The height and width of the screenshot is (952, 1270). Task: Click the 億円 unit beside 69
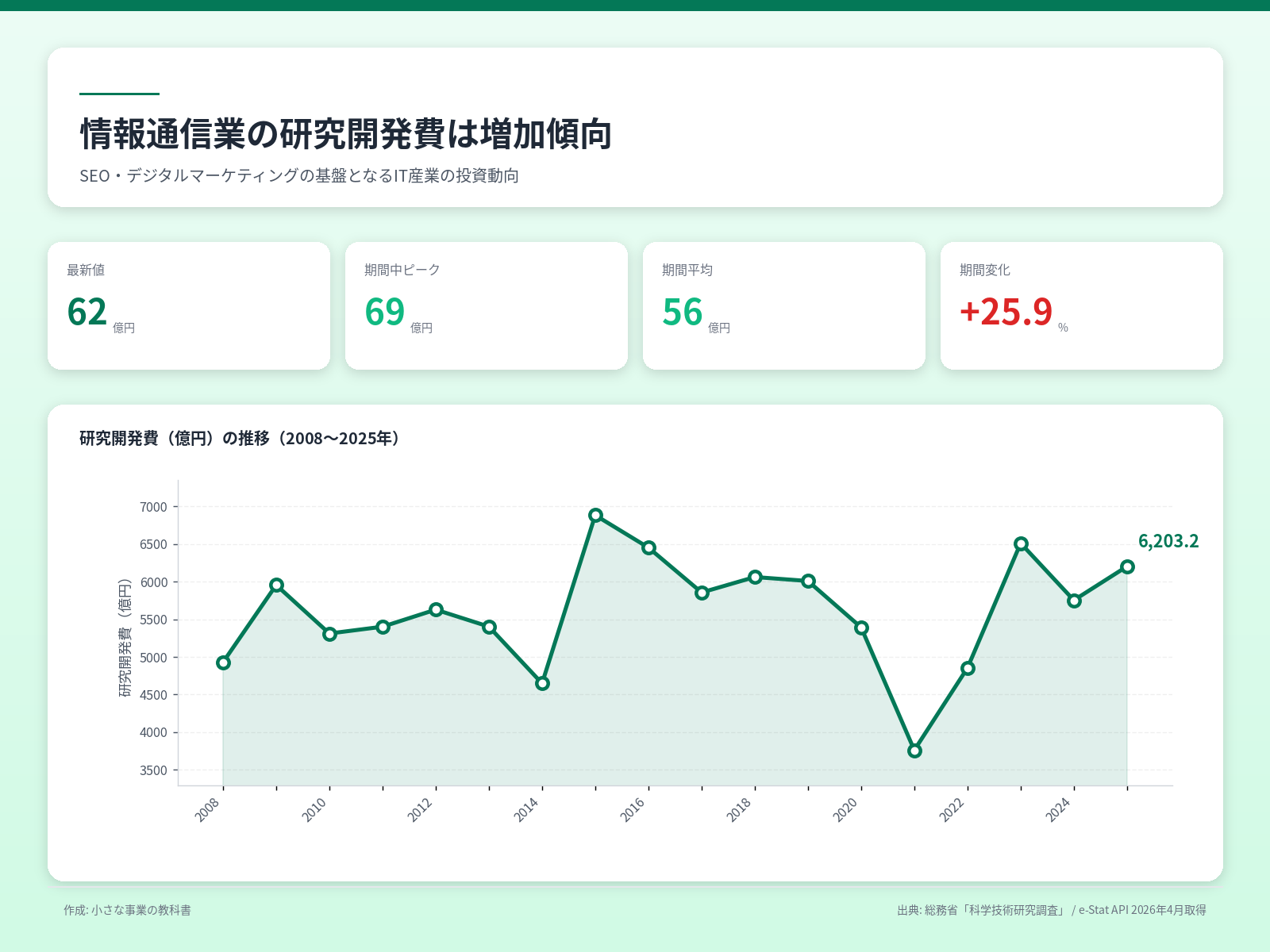coord(421,328)
